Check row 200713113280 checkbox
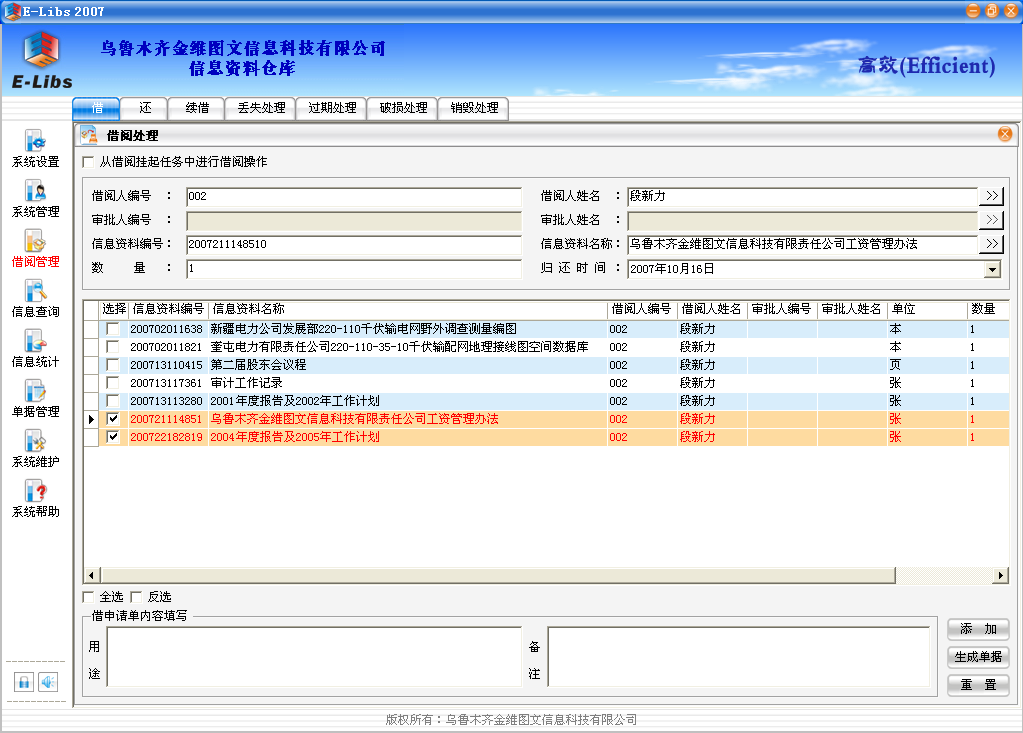Screen dimensions: 1023x733 click(113, 400)
